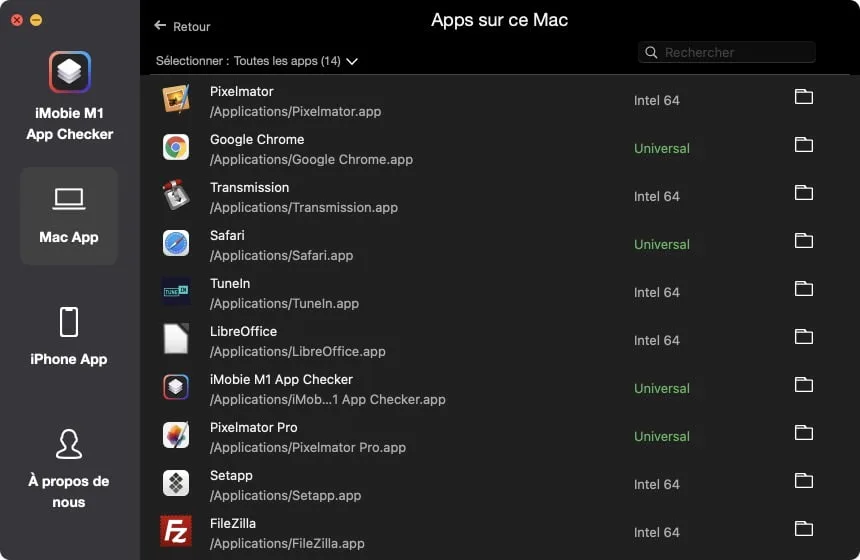Reveal Google Chrome in Finder folder icon
Screen dimensions: 860x560
(x=804, y=145)
